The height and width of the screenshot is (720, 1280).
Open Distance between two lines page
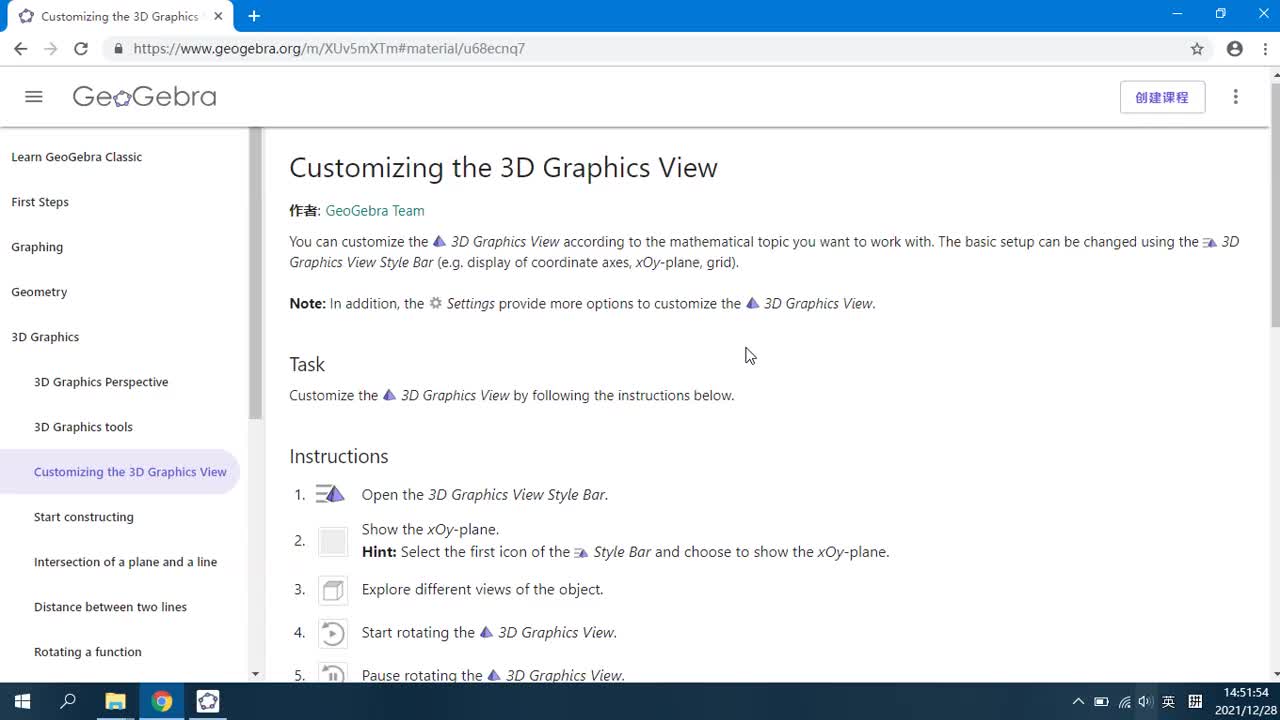(110, 607)
